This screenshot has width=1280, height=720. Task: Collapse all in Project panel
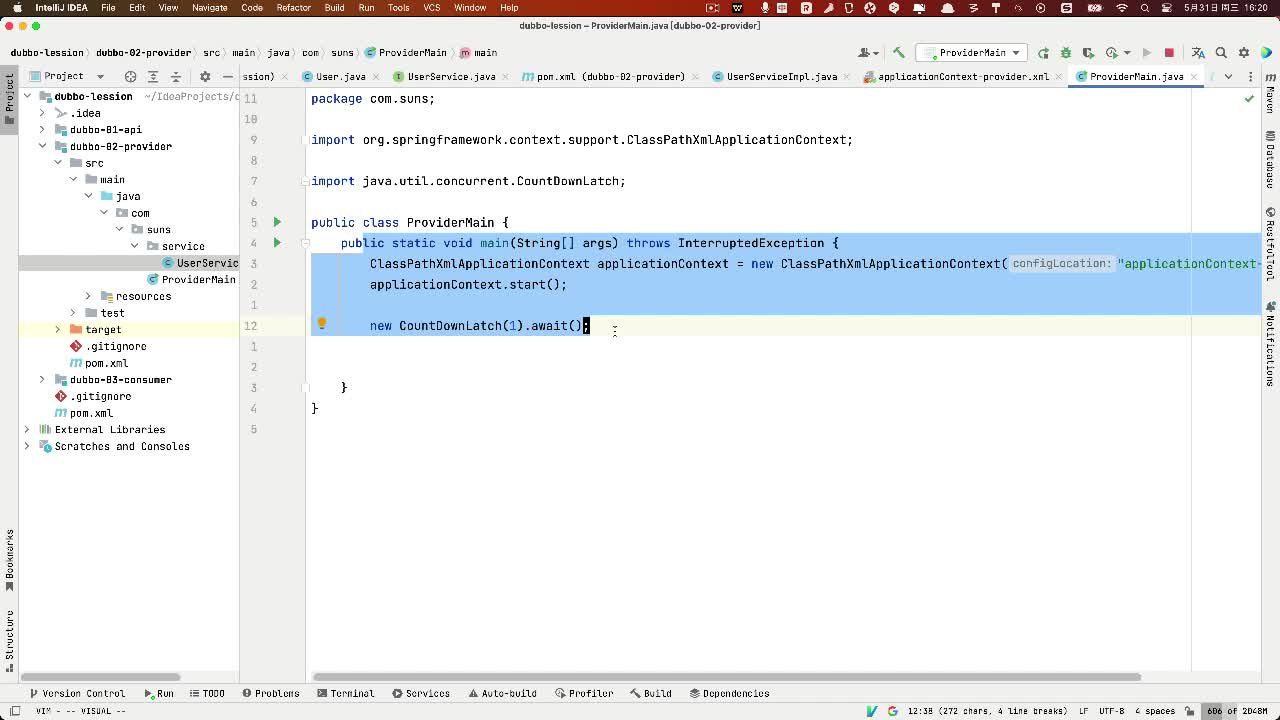pos(176,76)
